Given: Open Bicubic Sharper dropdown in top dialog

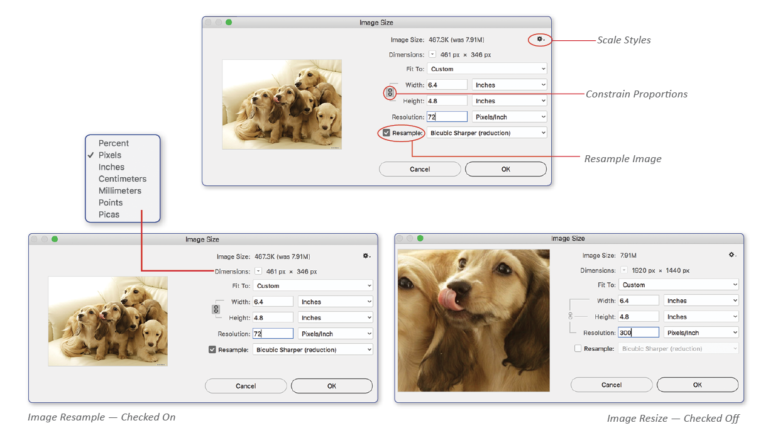Looking at the screenshot, I should [x=487, y=133].
